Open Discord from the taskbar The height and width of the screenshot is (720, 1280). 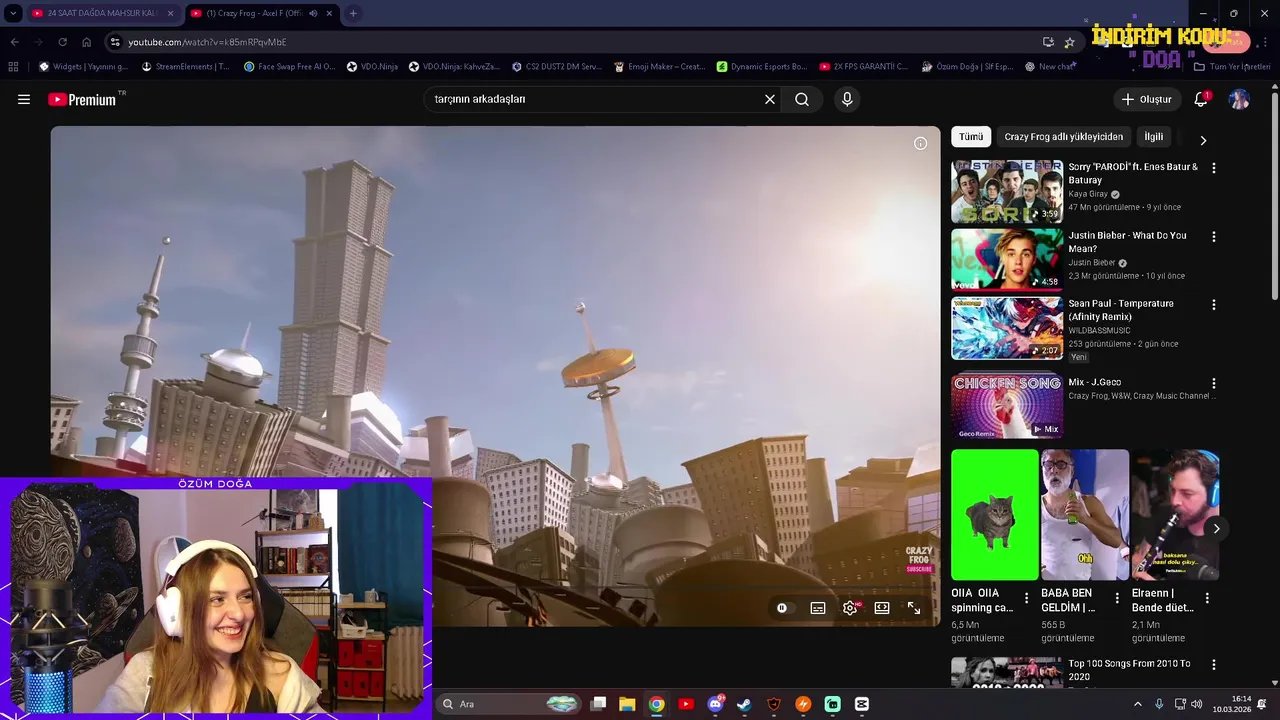click(715, 704)
